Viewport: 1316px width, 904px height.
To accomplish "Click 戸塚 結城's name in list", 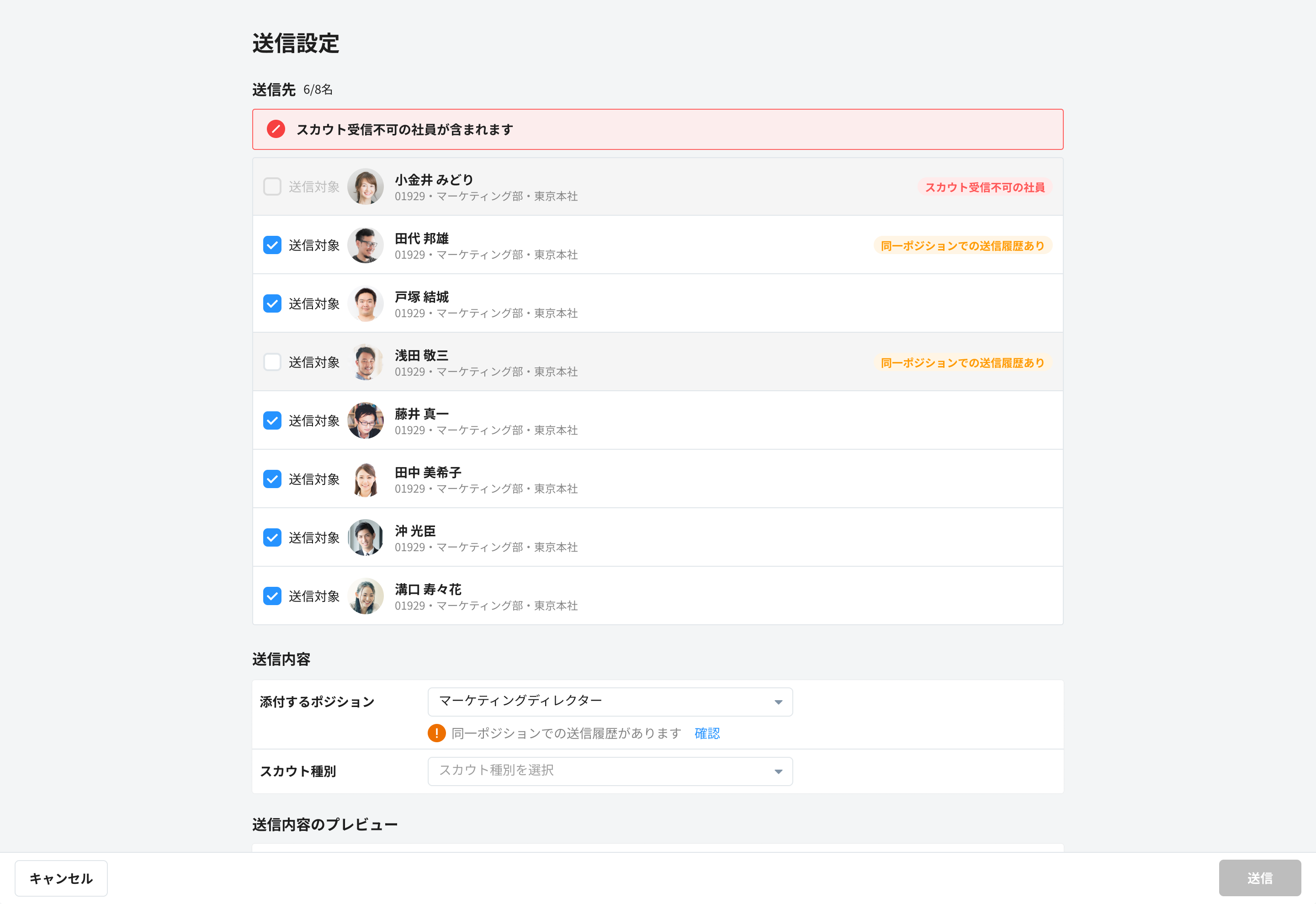I will 421,297.
